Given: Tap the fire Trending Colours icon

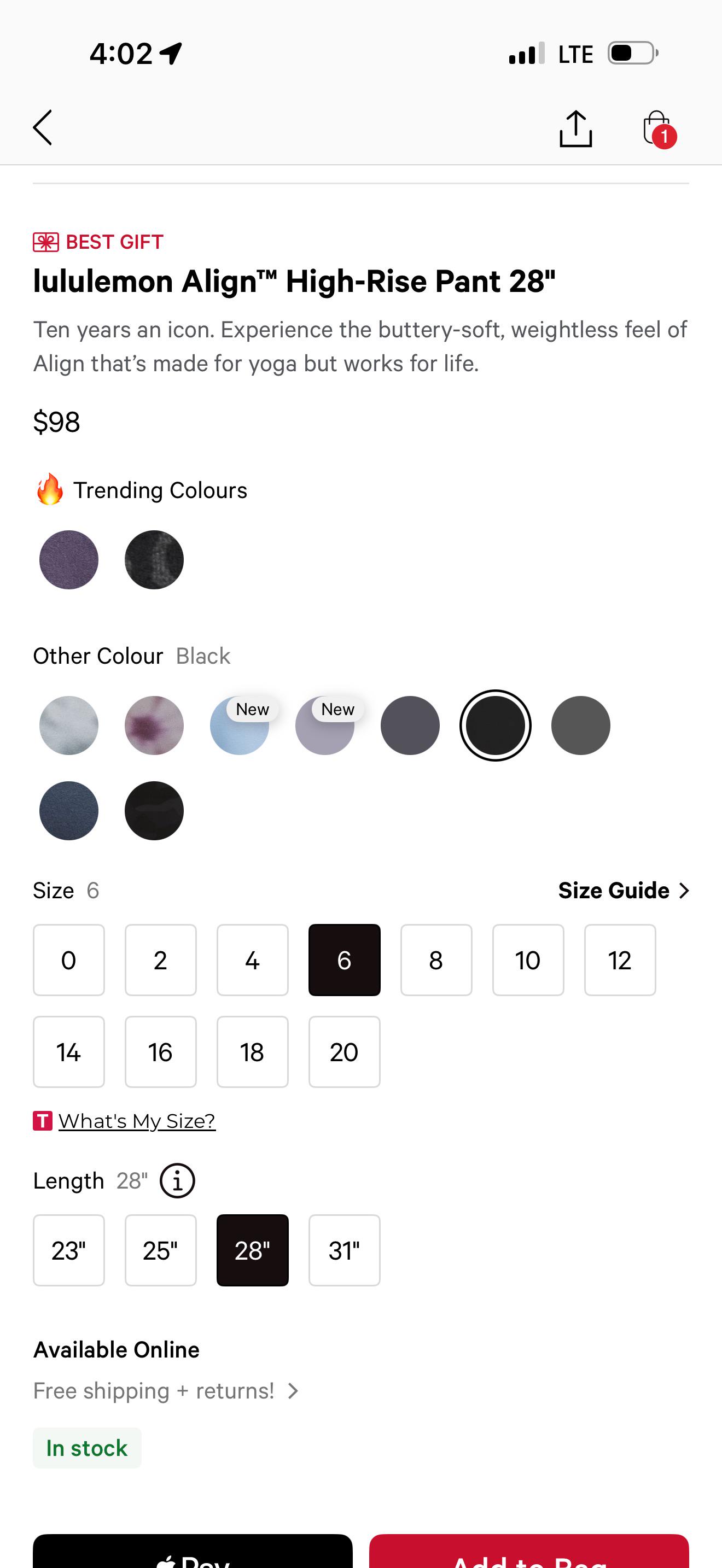Looking at the screenshot, I should click(50, 489).
